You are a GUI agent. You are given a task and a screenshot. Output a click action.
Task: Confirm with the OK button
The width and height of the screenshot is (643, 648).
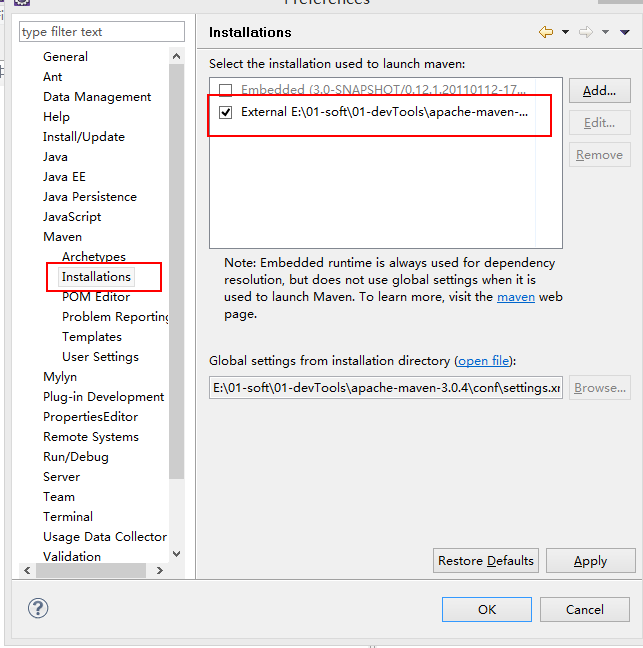click(486, 609)
